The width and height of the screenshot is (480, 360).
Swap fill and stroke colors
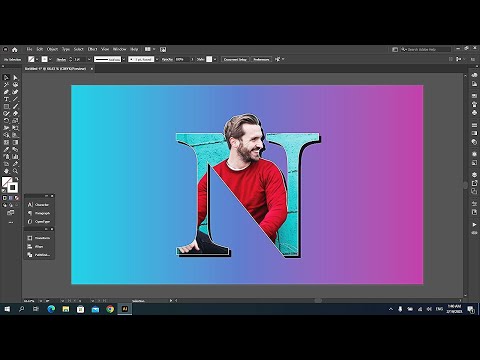(17, 179)
